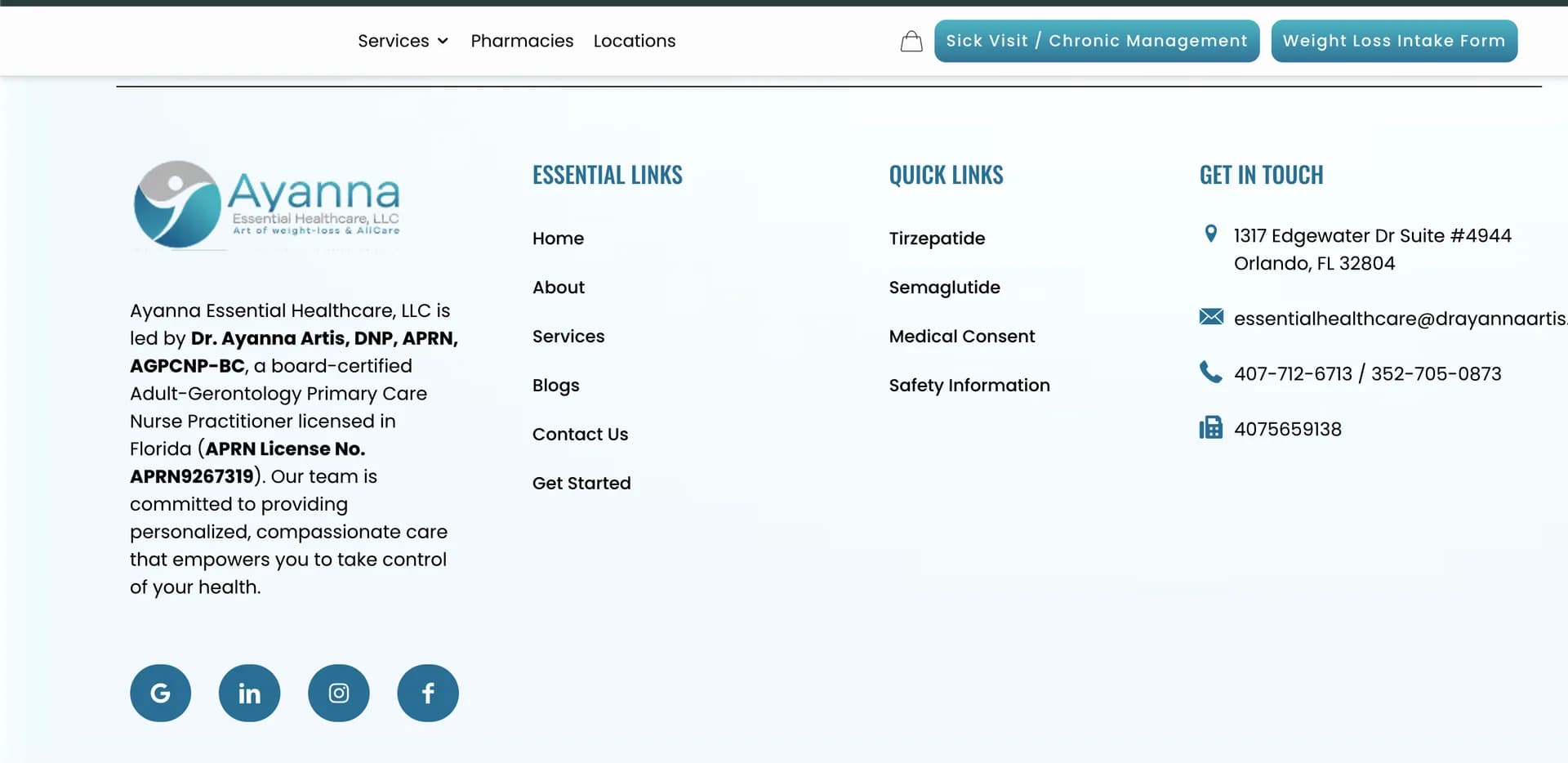Click the fax number 4075659138
This screenshot has height=763, width=1568.
[x=1287, y=429]
